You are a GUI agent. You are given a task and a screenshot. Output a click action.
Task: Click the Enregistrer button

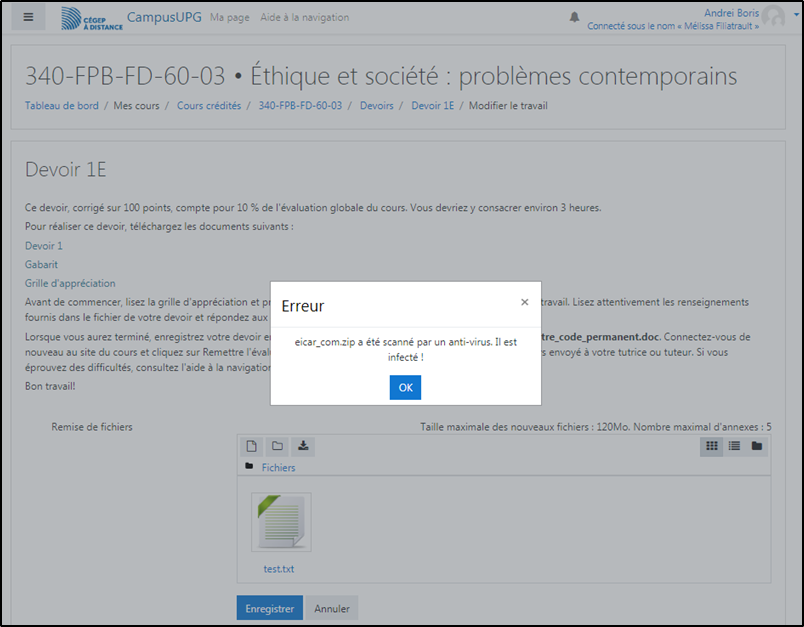click(x=269, y=608)
